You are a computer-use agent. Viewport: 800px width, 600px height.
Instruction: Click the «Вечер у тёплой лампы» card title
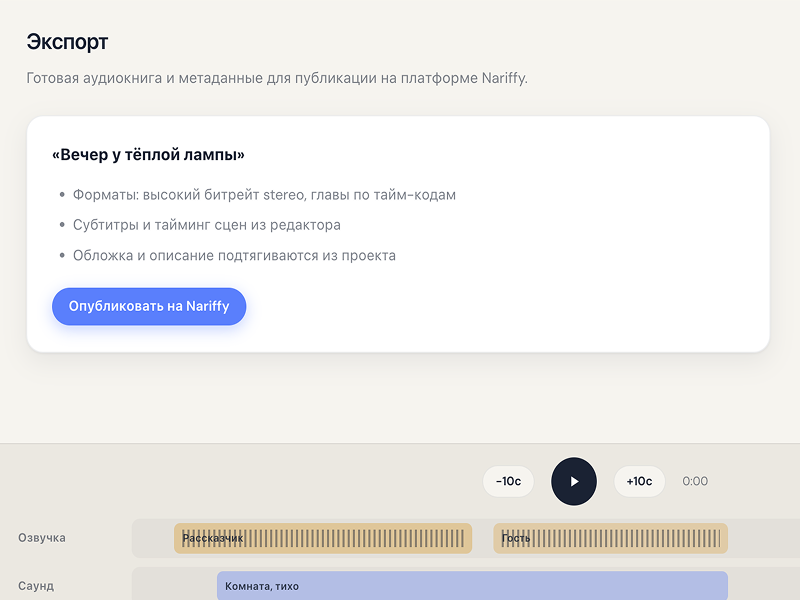[x=148, y=155]
